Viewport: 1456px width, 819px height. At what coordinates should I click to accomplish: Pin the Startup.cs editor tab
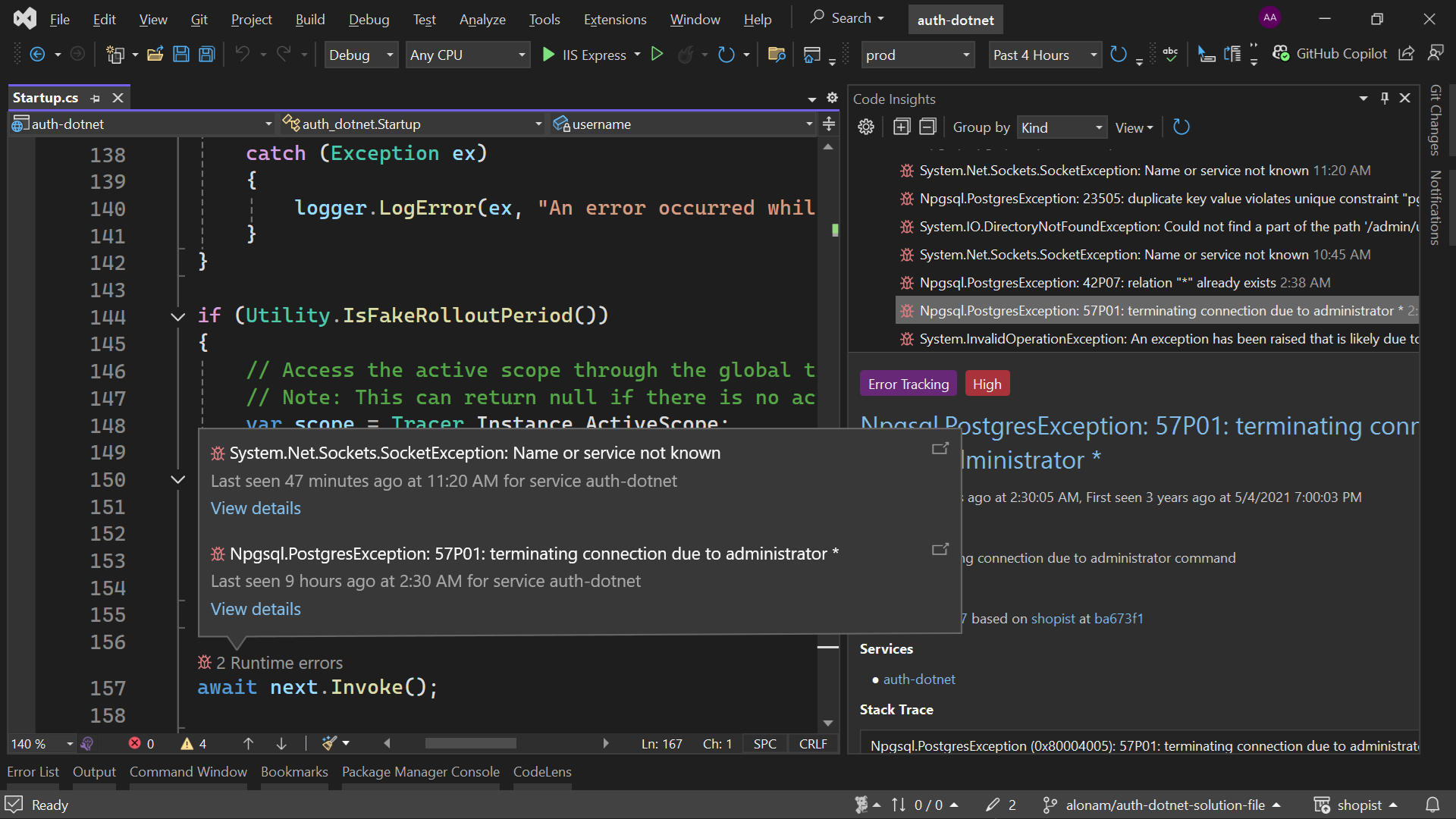click(96, 98)
